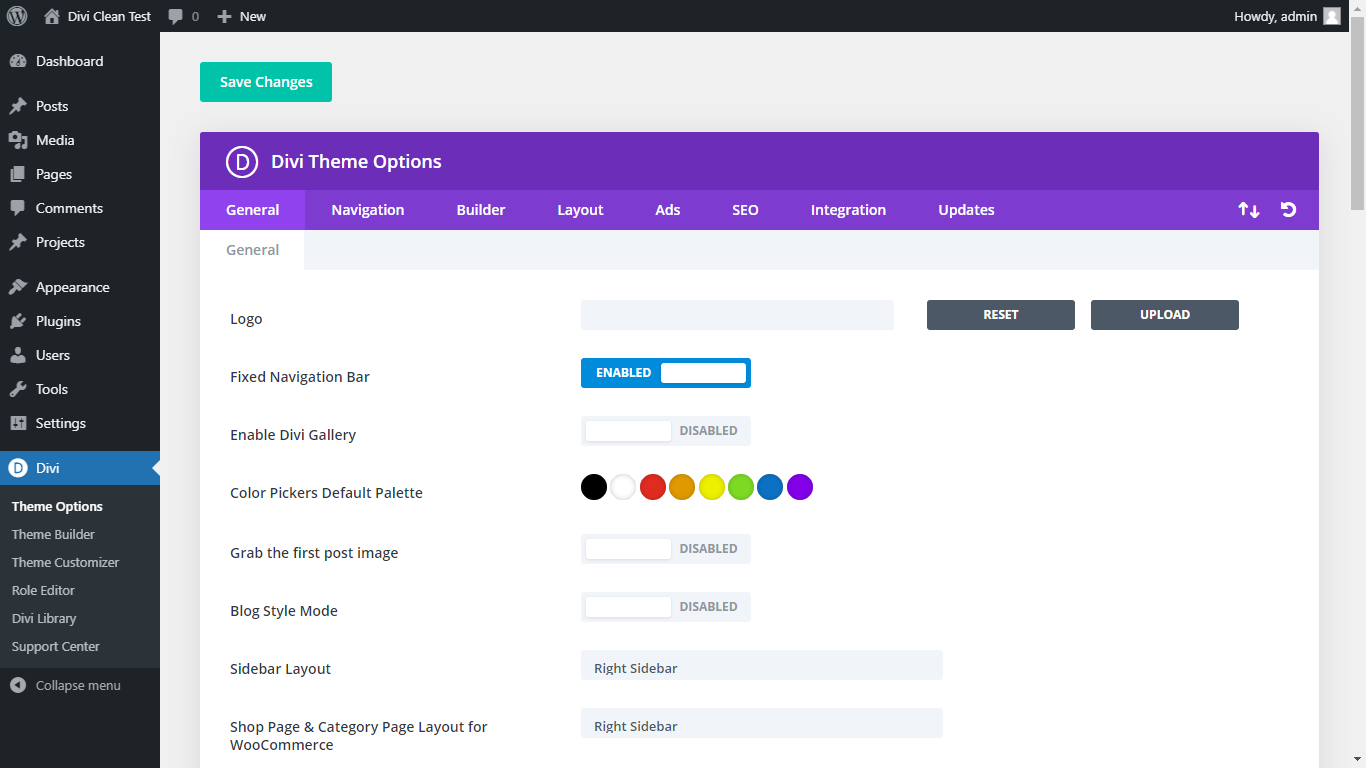Open the Sidebar Layout dropdown
This screenshot has width=1366, height=768.
pyautogui.click(x=762, y=665)
